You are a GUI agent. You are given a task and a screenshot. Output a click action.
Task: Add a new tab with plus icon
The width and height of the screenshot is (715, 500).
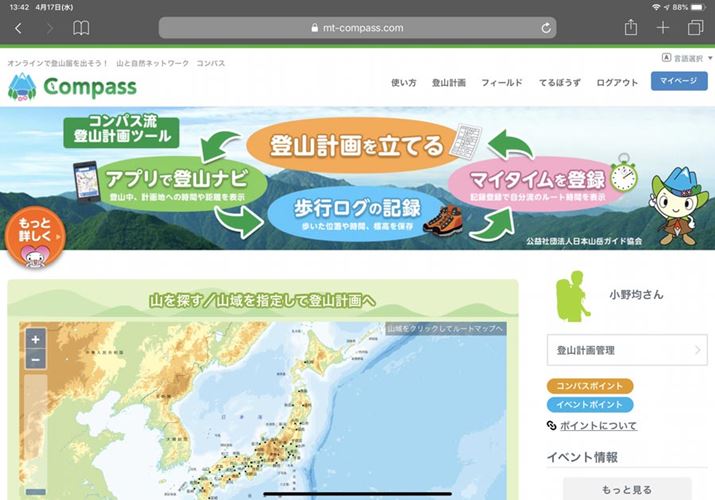tap(663, 28)
